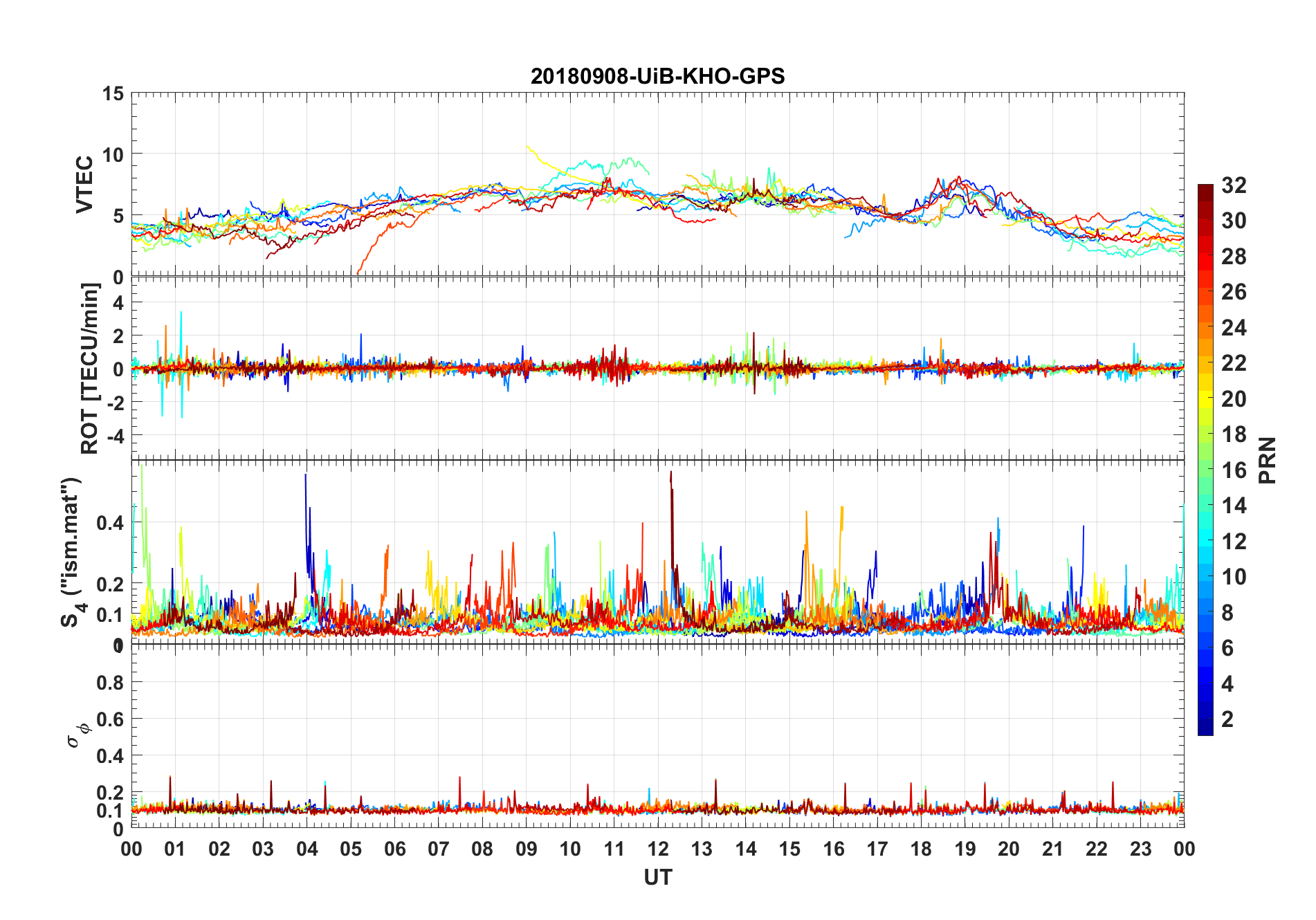Screen dimensions: 1316x920
Task: Click the PRN colorbar tick label 12
Action: click(x=1234, y=542)
